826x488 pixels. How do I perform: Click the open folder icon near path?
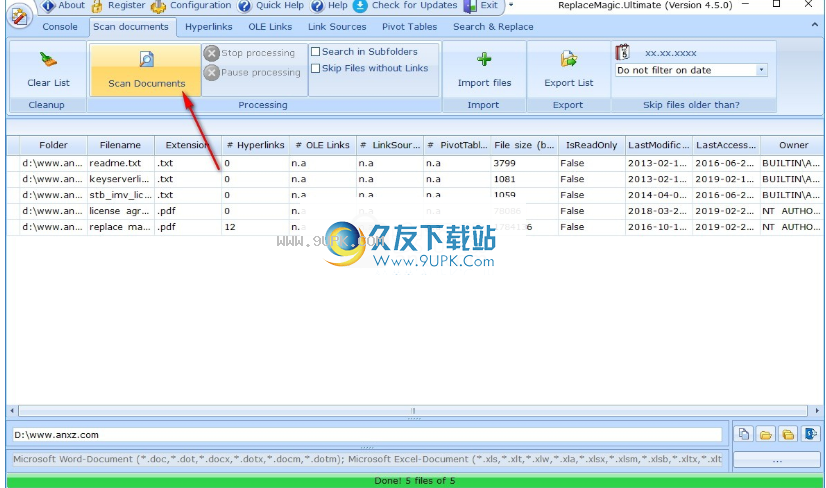[x=765, y=434]
